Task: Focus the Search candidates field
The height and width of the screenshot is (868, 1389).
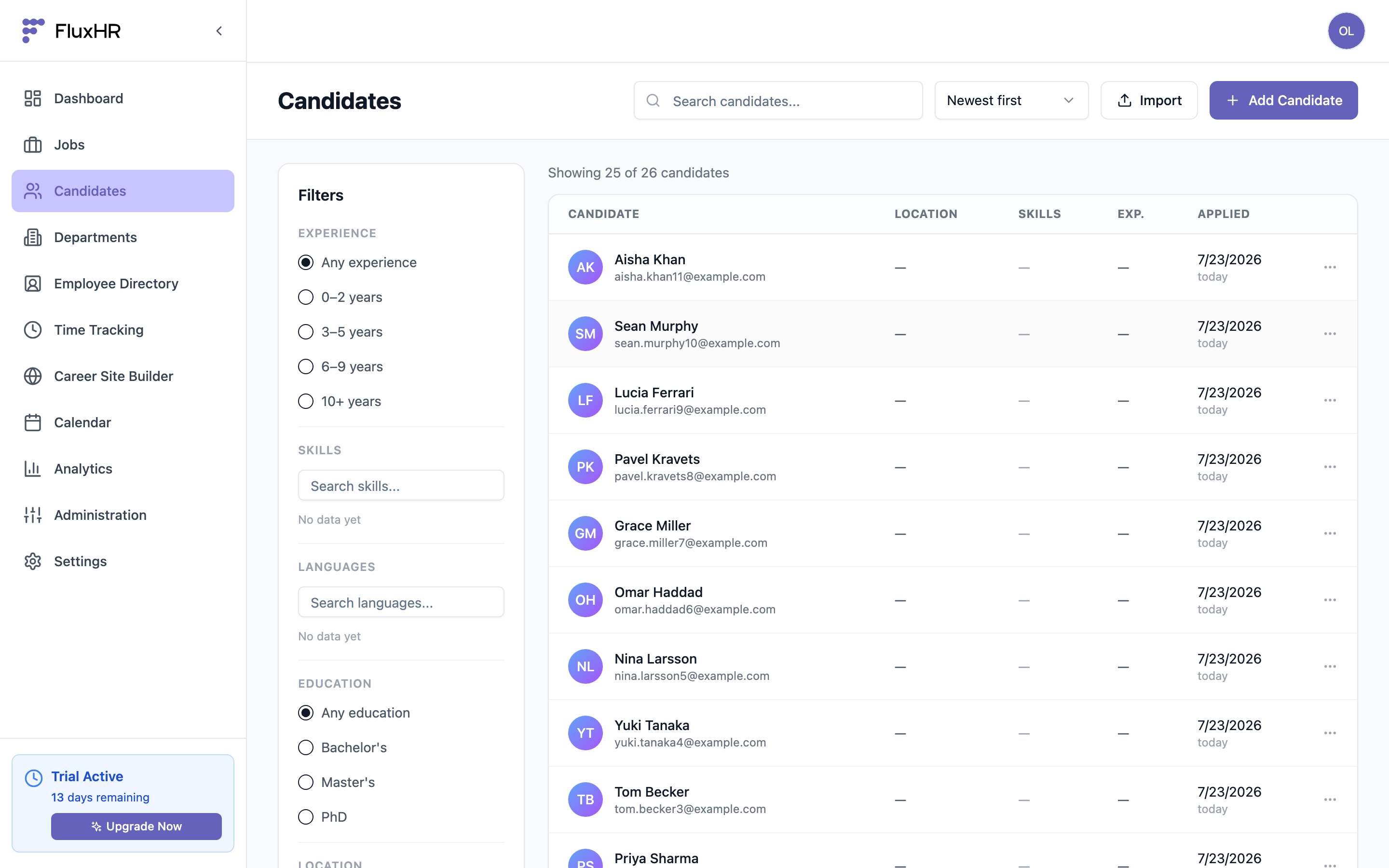Action: [x=778, y=100]
